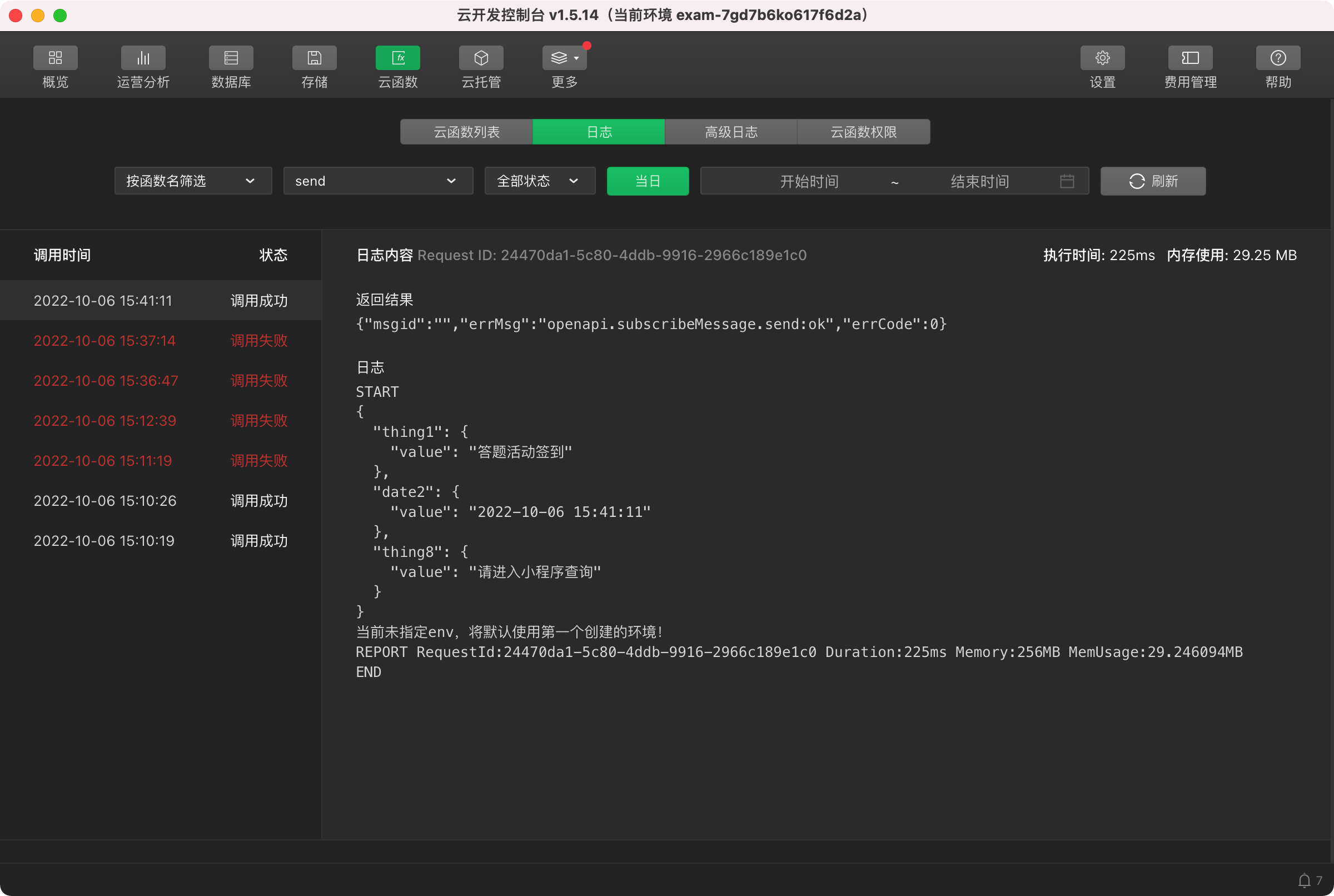Click the 刷新 refresh button
The image size is (1334, 896).
click(1152, 181)
